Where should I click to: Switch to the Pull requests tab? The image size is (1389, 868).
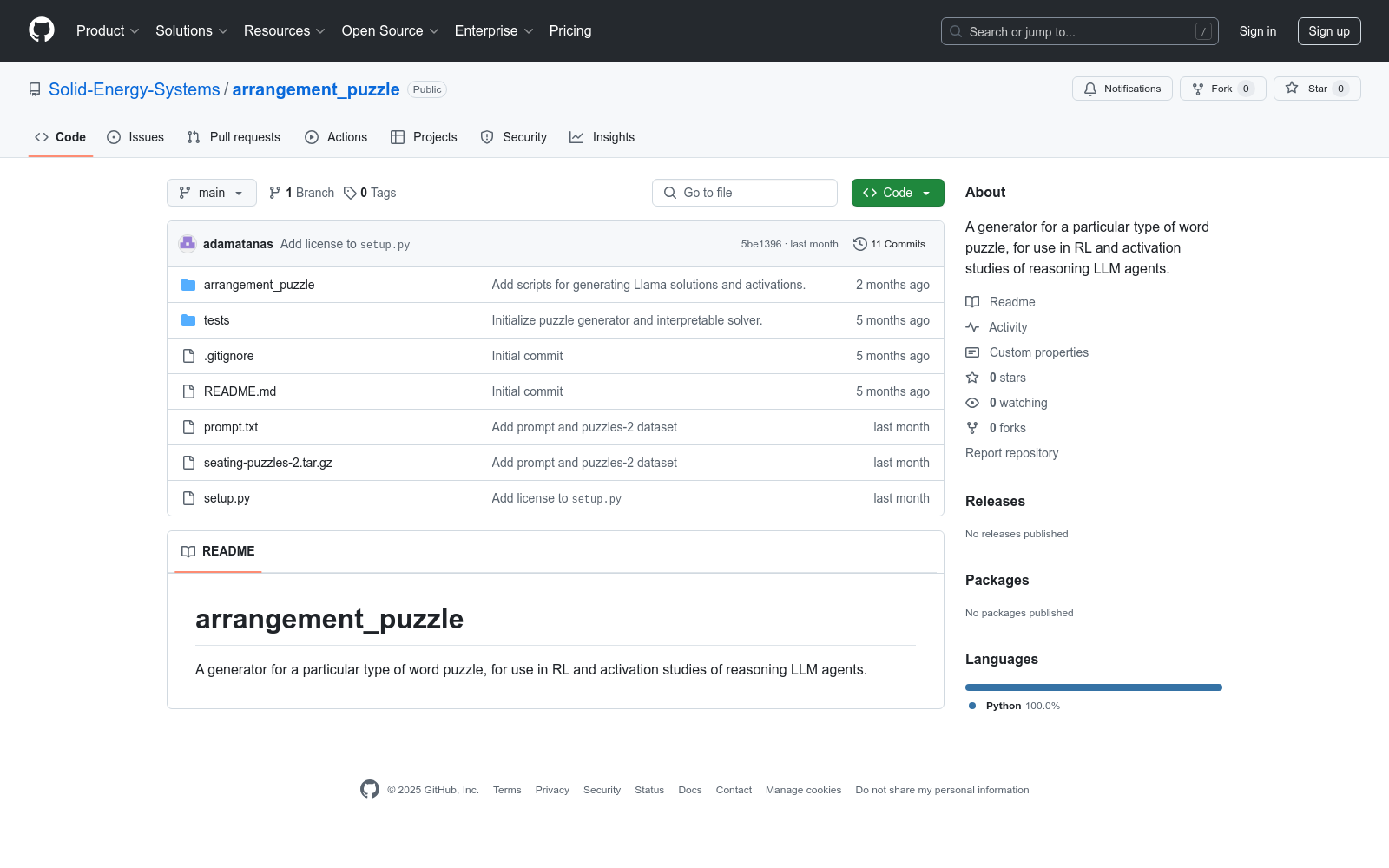point(234,137)
